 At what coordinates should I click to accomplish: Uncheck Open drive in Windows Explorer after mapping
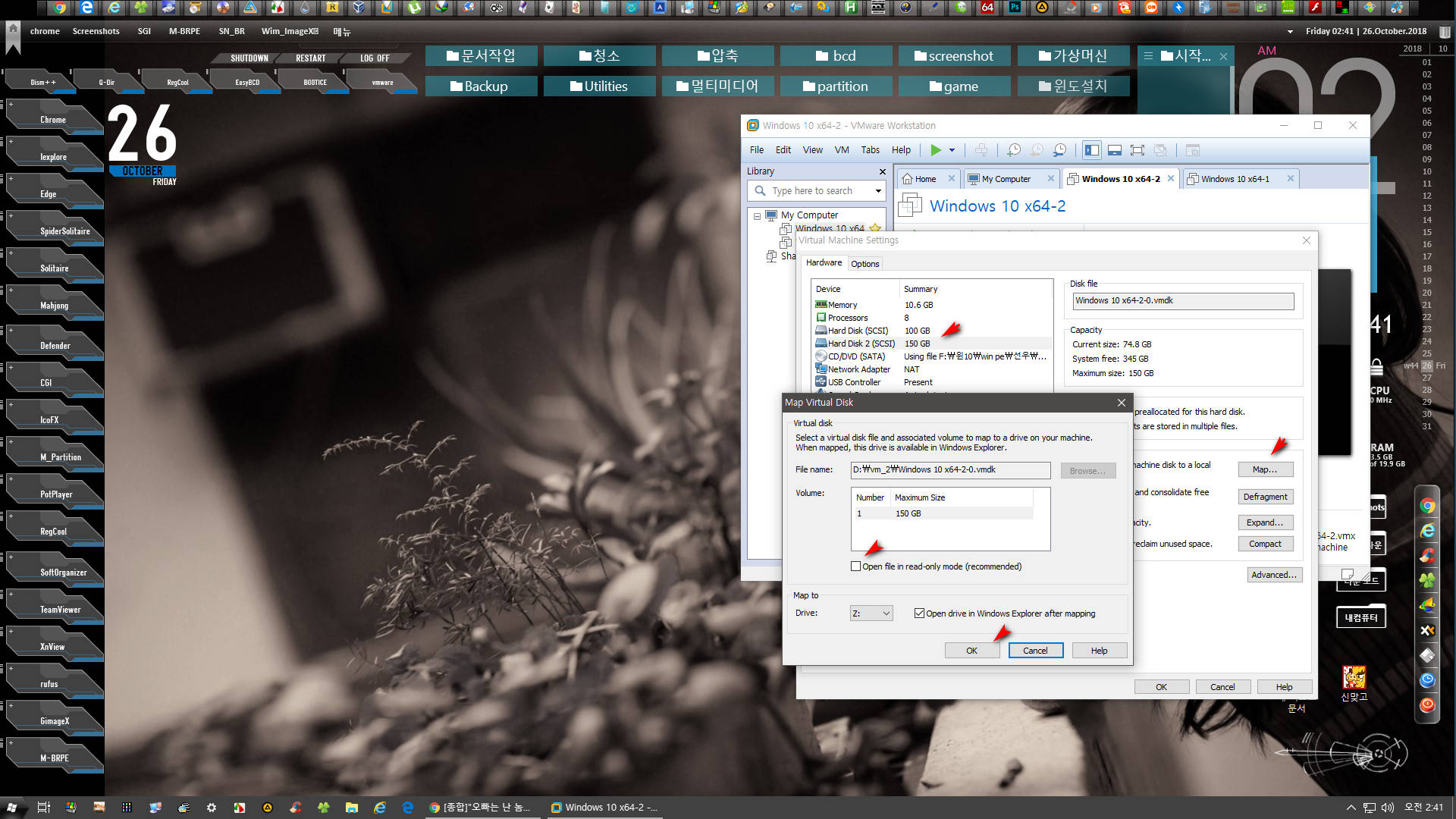(x=919, y=613)
